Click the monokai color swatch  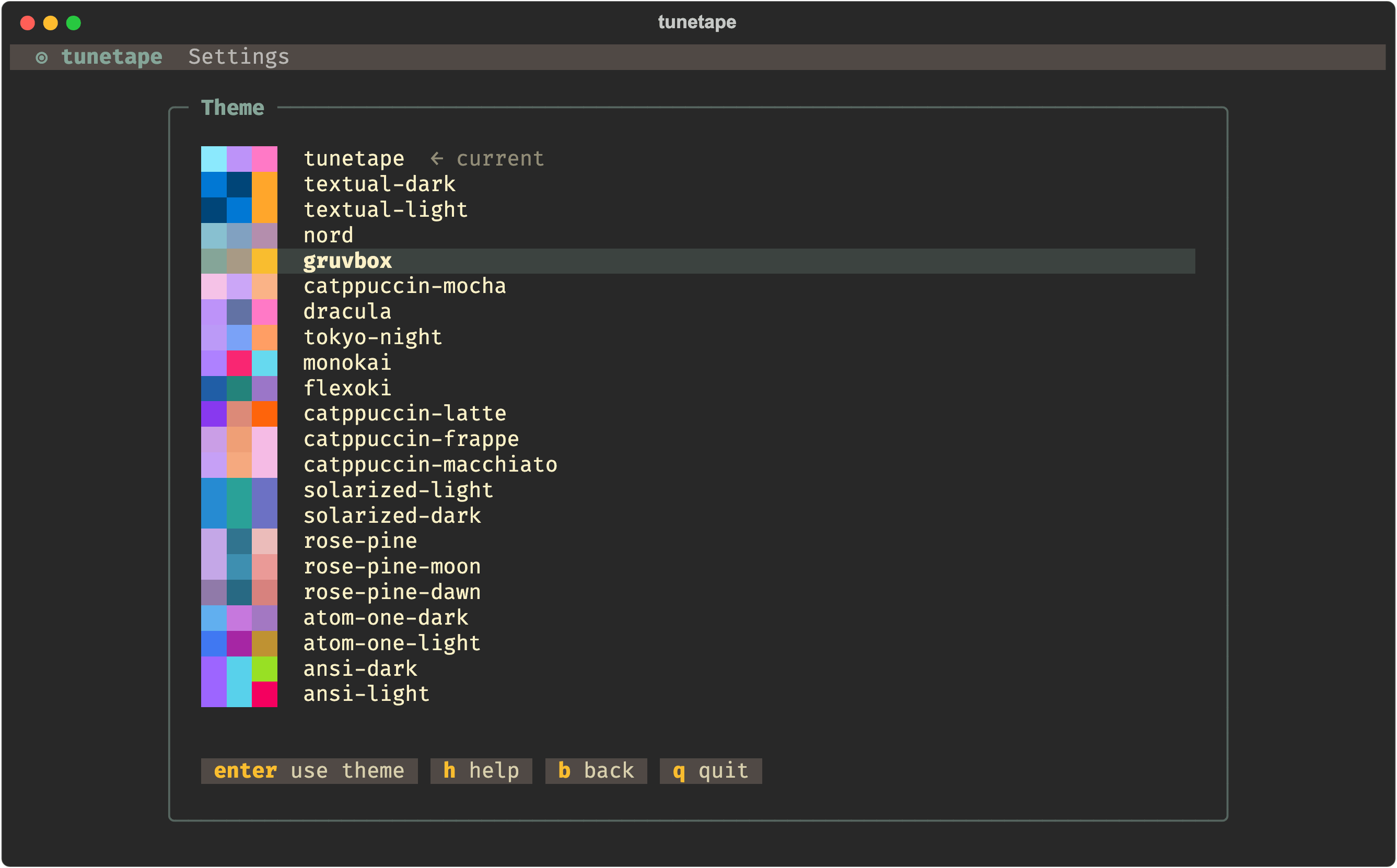click(x=239, y=363)
